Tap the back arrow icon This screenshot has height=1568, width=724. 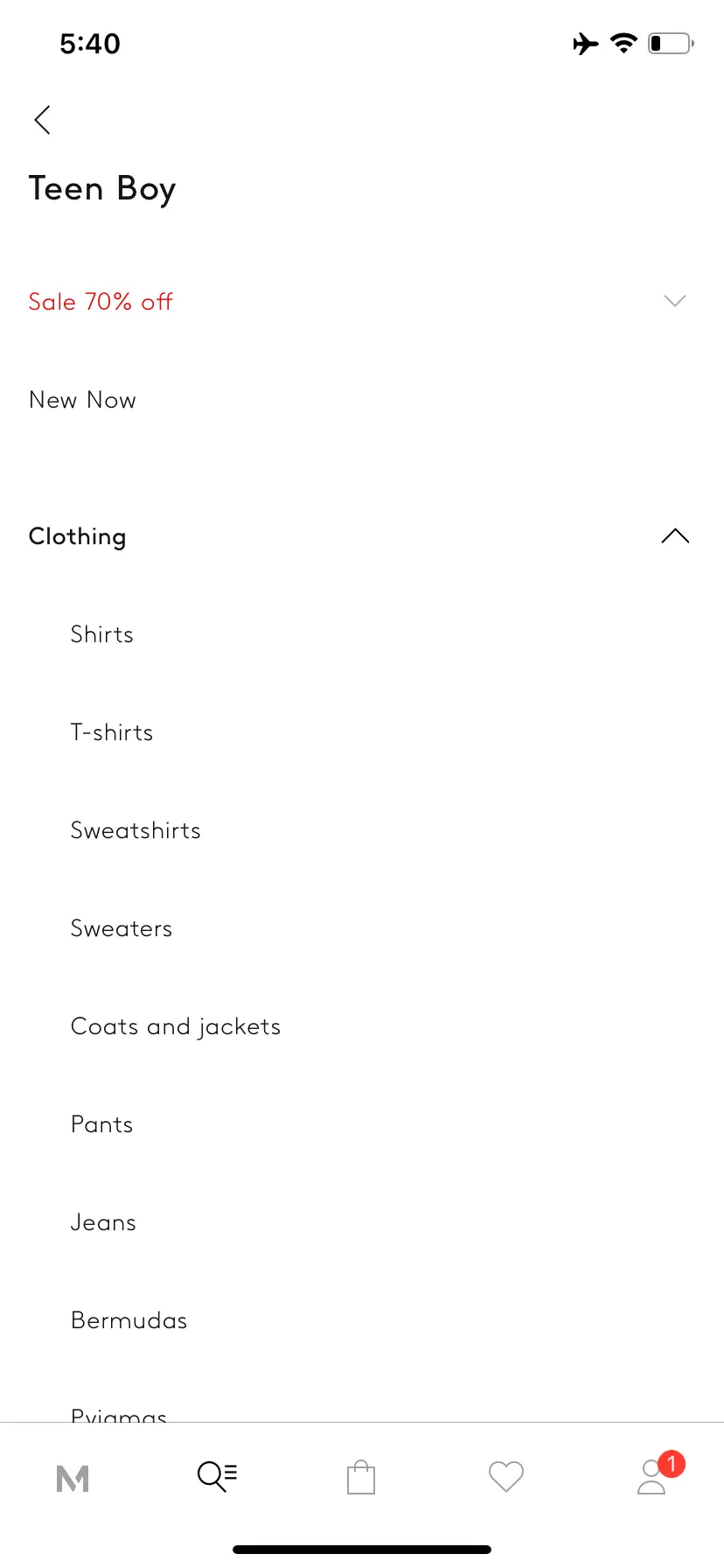point(42,120)
